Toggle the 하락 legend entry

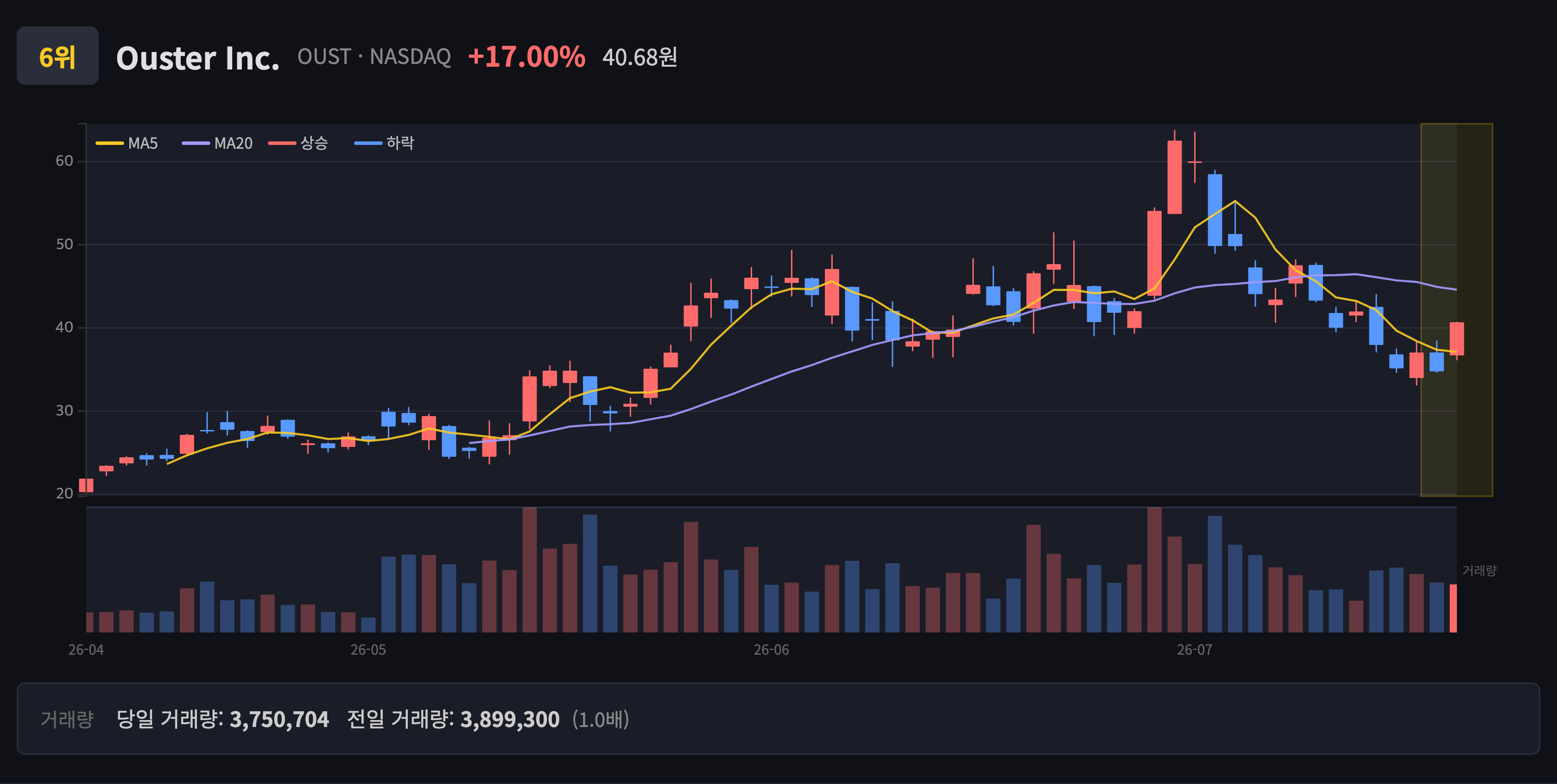384,143
